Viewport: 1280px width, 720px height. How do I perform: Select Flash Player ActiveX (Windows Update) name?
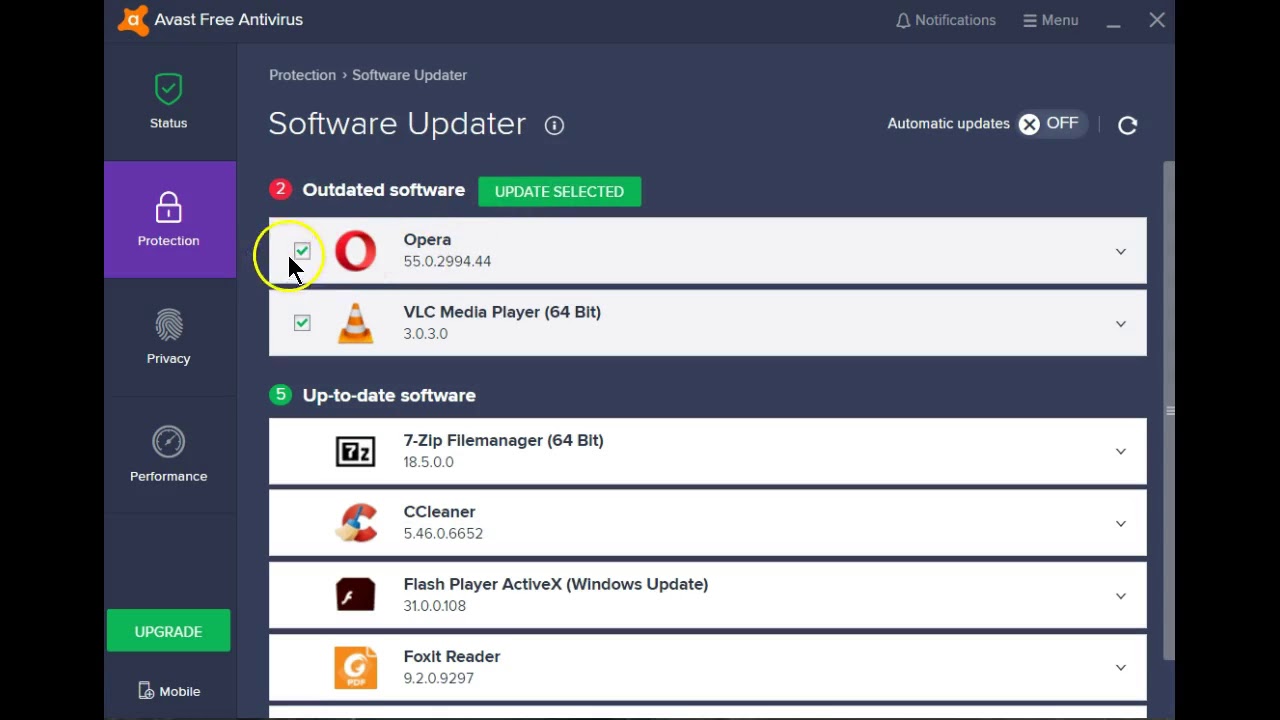coord(555,584)
